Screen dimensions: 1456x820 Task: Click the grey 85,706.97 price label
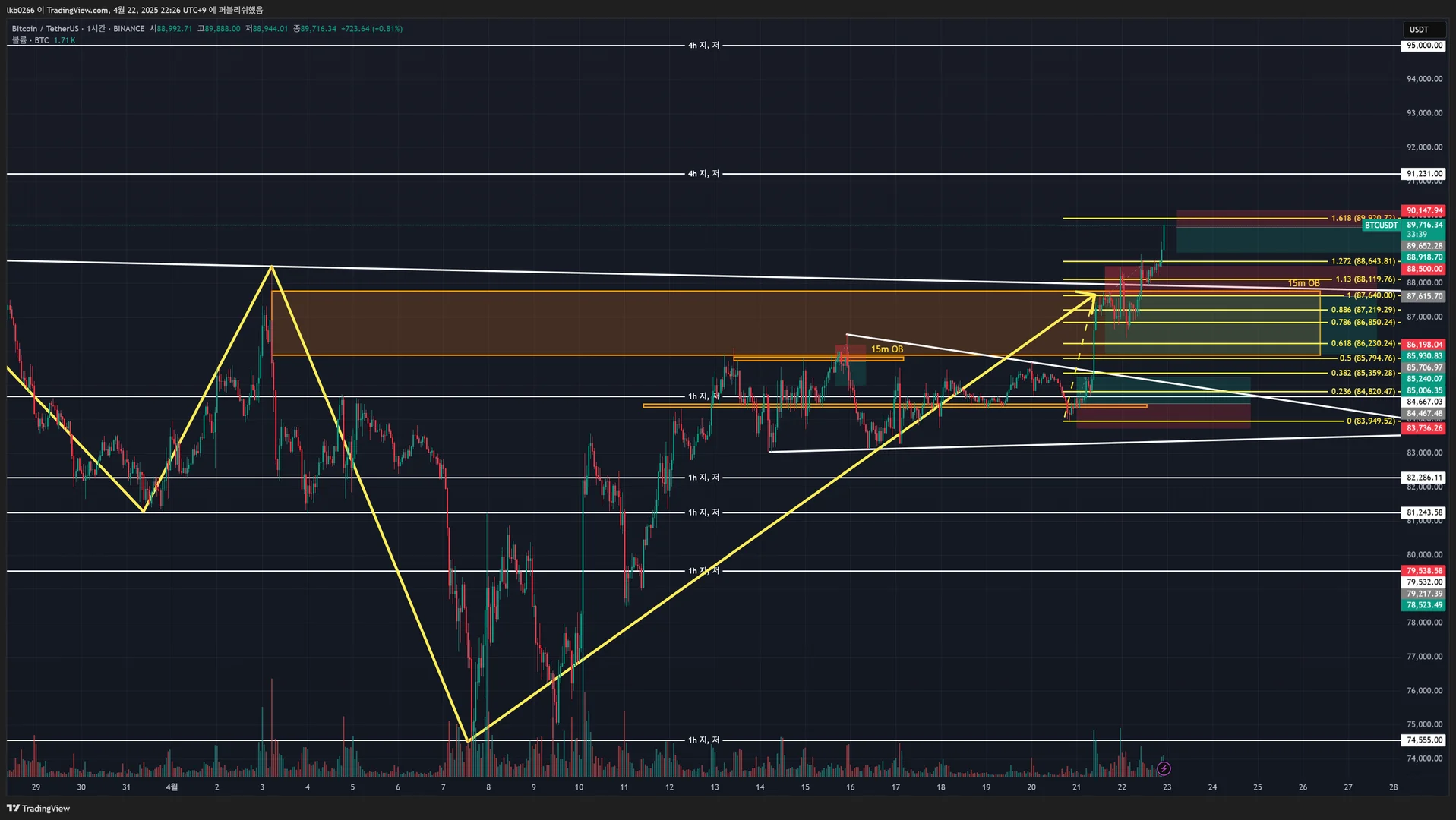click(1424, 367)
